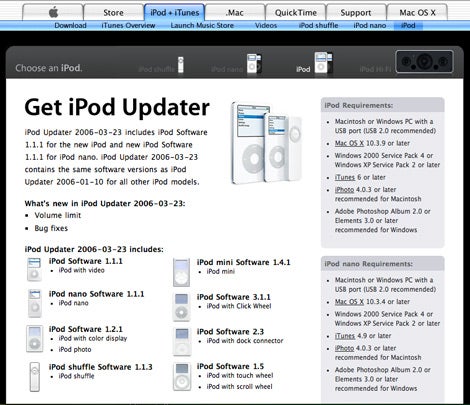Click 'iPod photo' bullet text
This screenshot has width=470, height=405.
coord(75,349)
